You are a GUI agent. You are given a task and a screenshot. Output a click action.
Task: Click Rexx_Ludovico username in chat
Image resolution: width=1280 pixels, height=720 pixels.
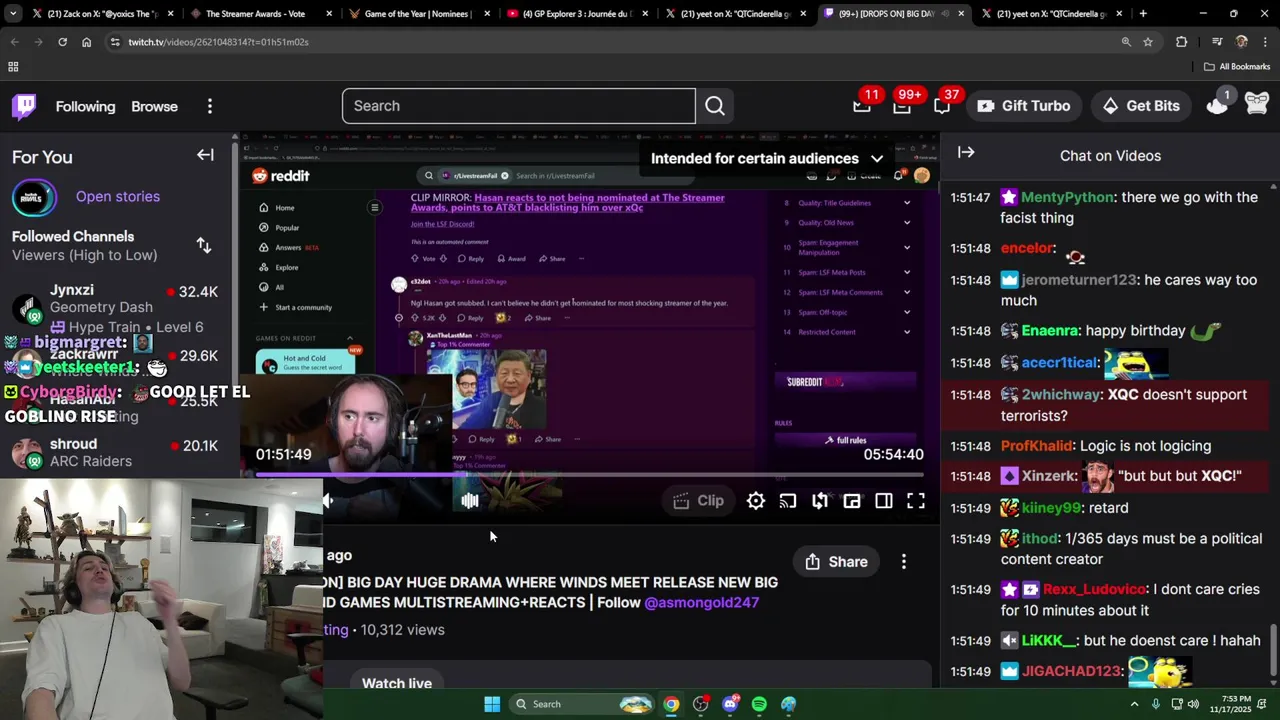1094,589
